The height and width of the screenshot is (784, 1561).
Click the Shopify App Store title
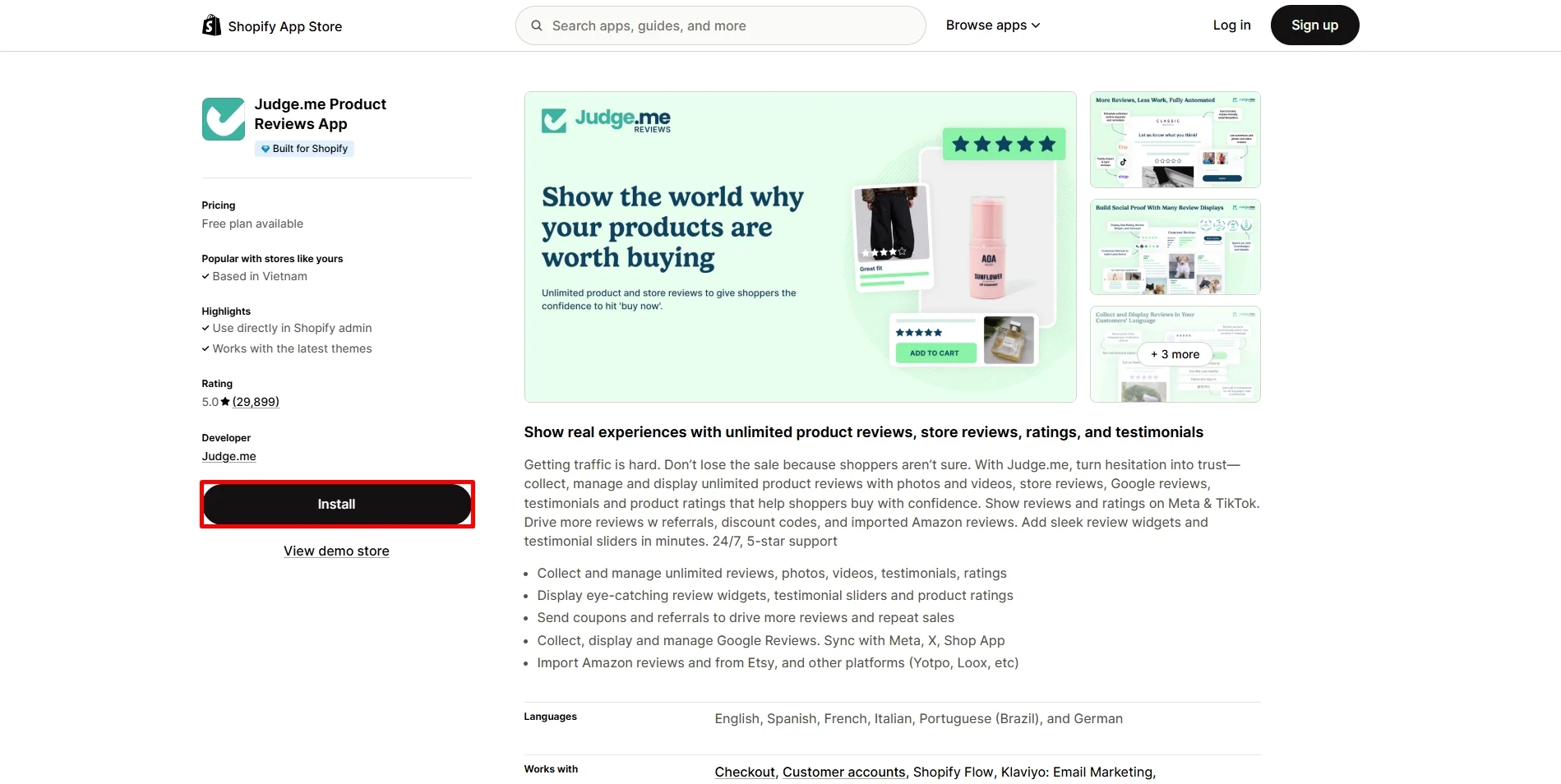[285, 26]
